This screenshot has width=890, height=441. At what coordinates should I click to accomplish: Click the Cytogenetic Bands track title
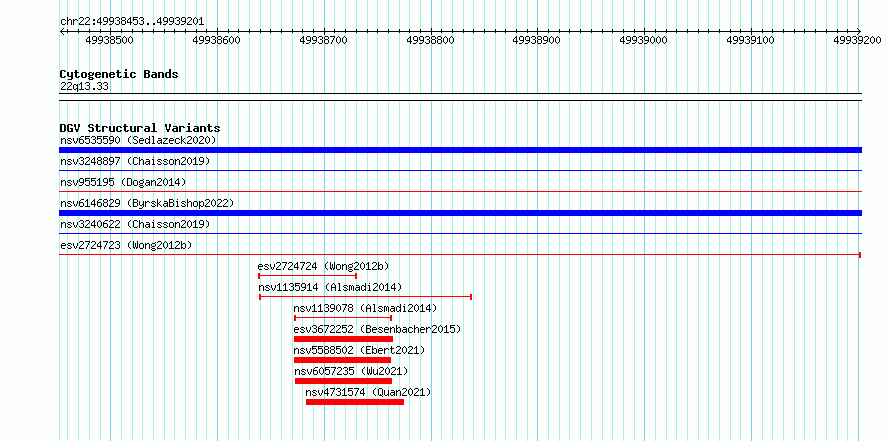119,74
